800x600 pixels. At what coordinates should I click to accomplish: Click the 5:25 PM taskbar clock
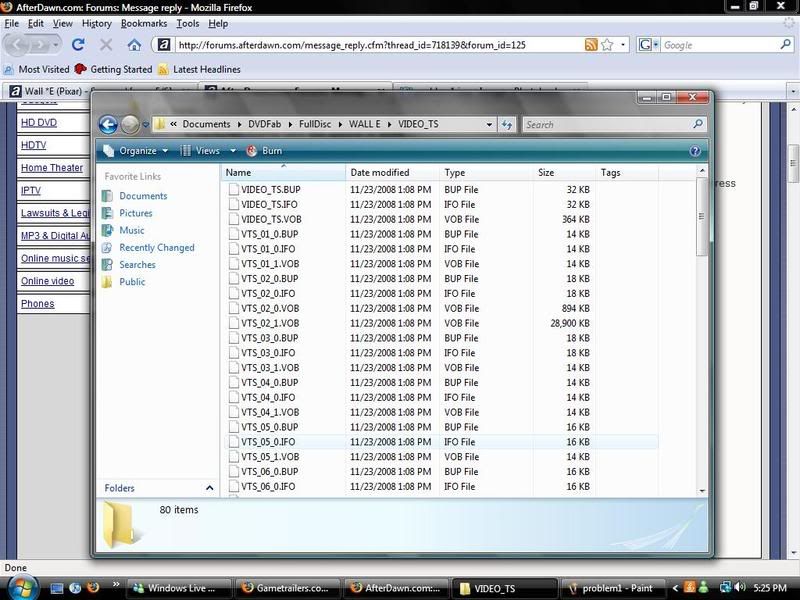click(x=770, y=588)
